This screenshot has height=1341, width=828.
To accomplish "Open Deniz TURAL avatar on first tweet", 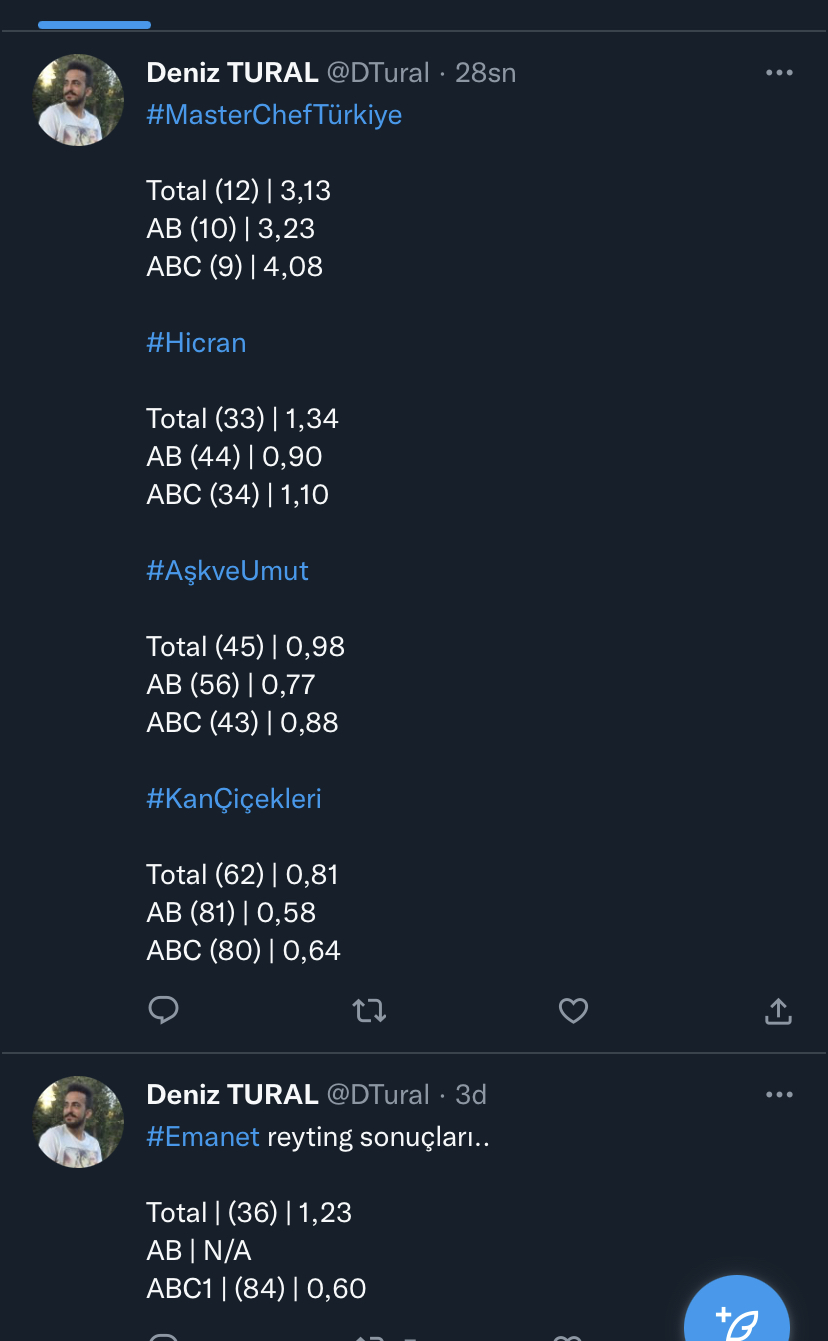I will pyautogui.click(x=78, y=100).
